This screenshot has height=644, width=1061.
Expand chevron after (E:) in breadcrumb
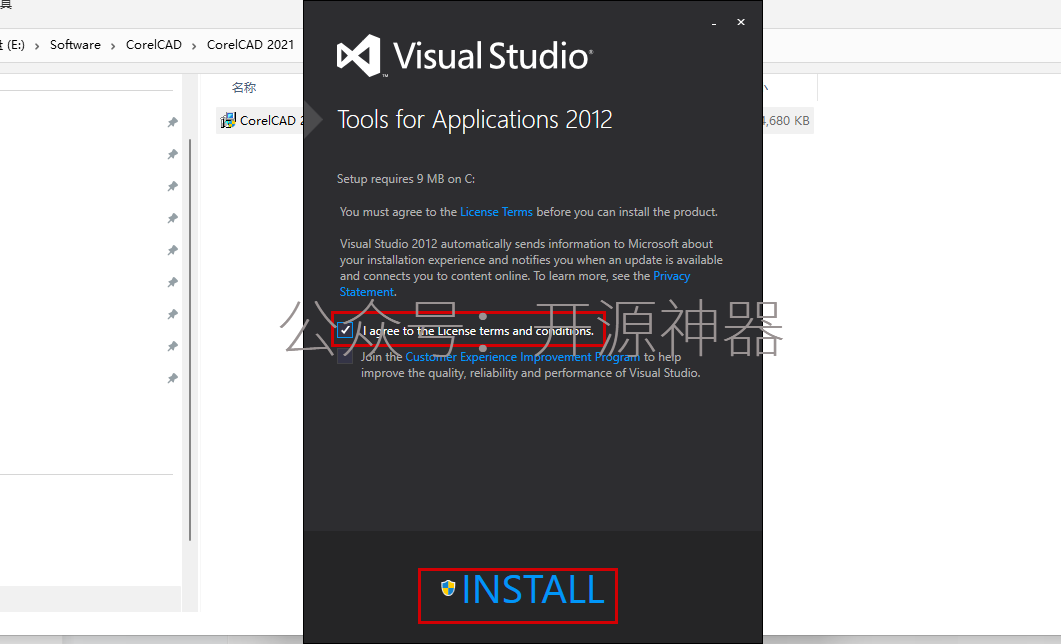(37, 45)
